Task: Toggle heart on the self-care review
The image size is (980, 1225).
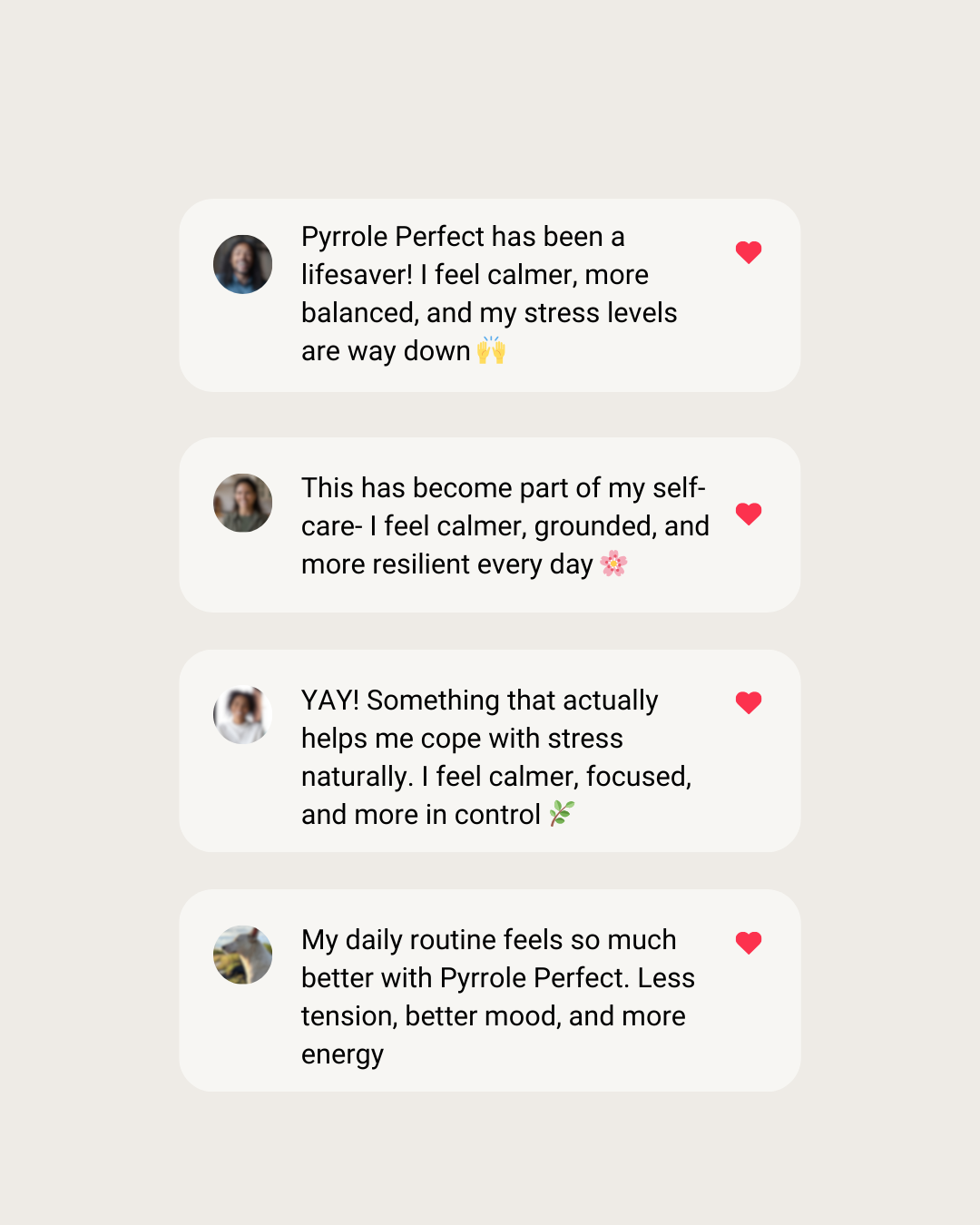Action: click(x=749, y=514)
